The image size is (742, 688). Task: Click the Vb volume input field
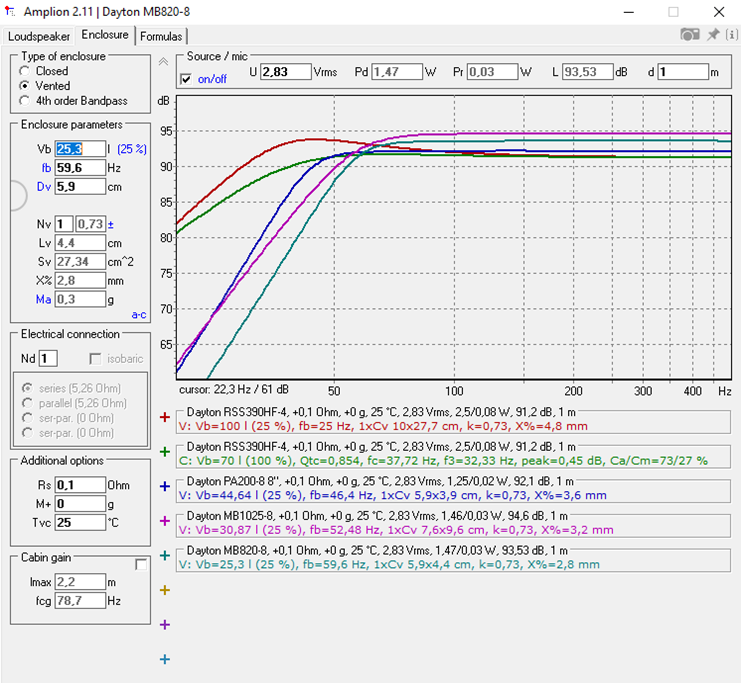tap(80, 149)
